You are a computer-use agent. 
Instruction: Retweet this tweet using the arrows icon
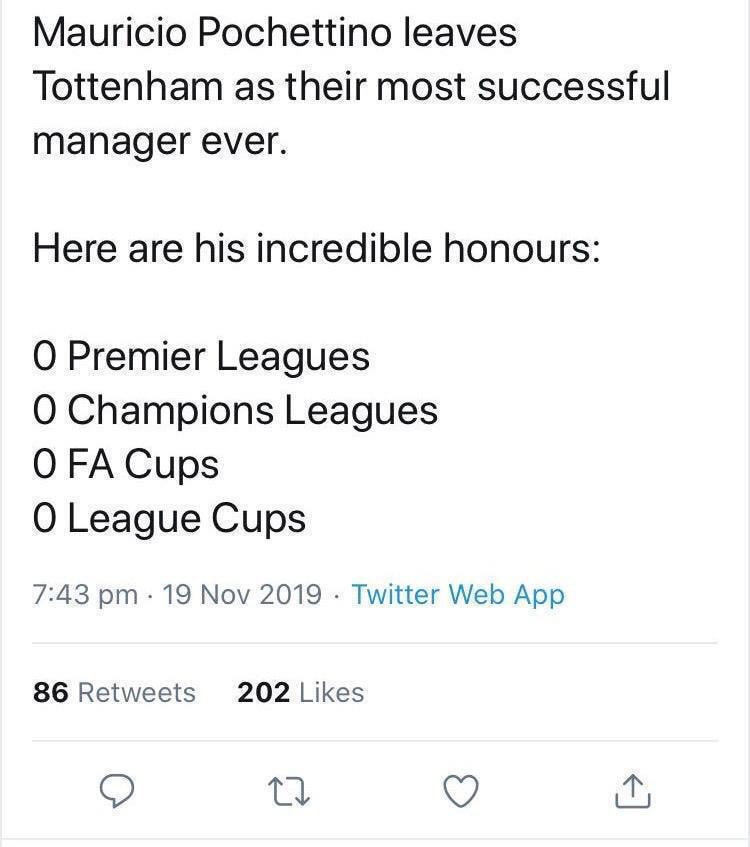coord(291,791)
